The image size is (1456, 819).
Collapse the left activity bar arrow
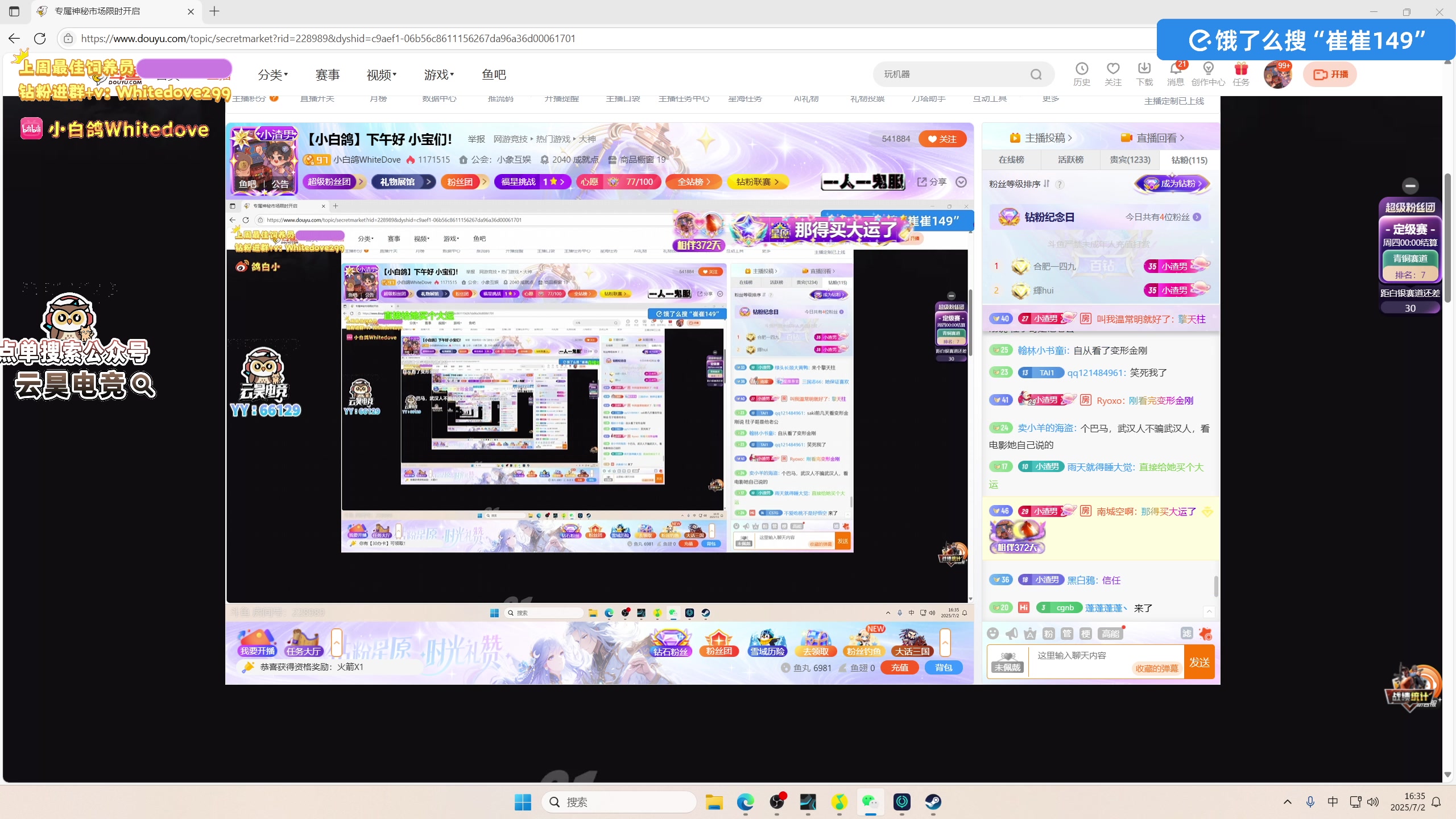pos(337,643)
